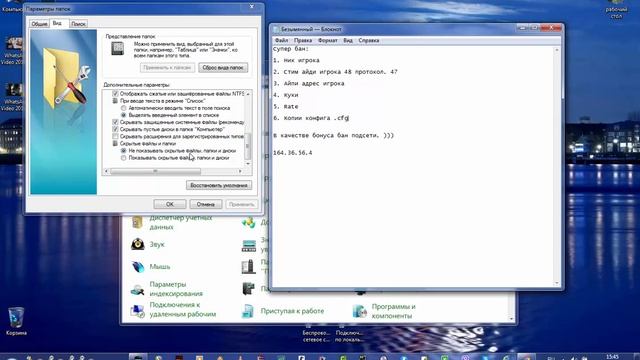Click the Применить button in folder options
The width and height of the screenshot is (640, 360).
(242, 204)
